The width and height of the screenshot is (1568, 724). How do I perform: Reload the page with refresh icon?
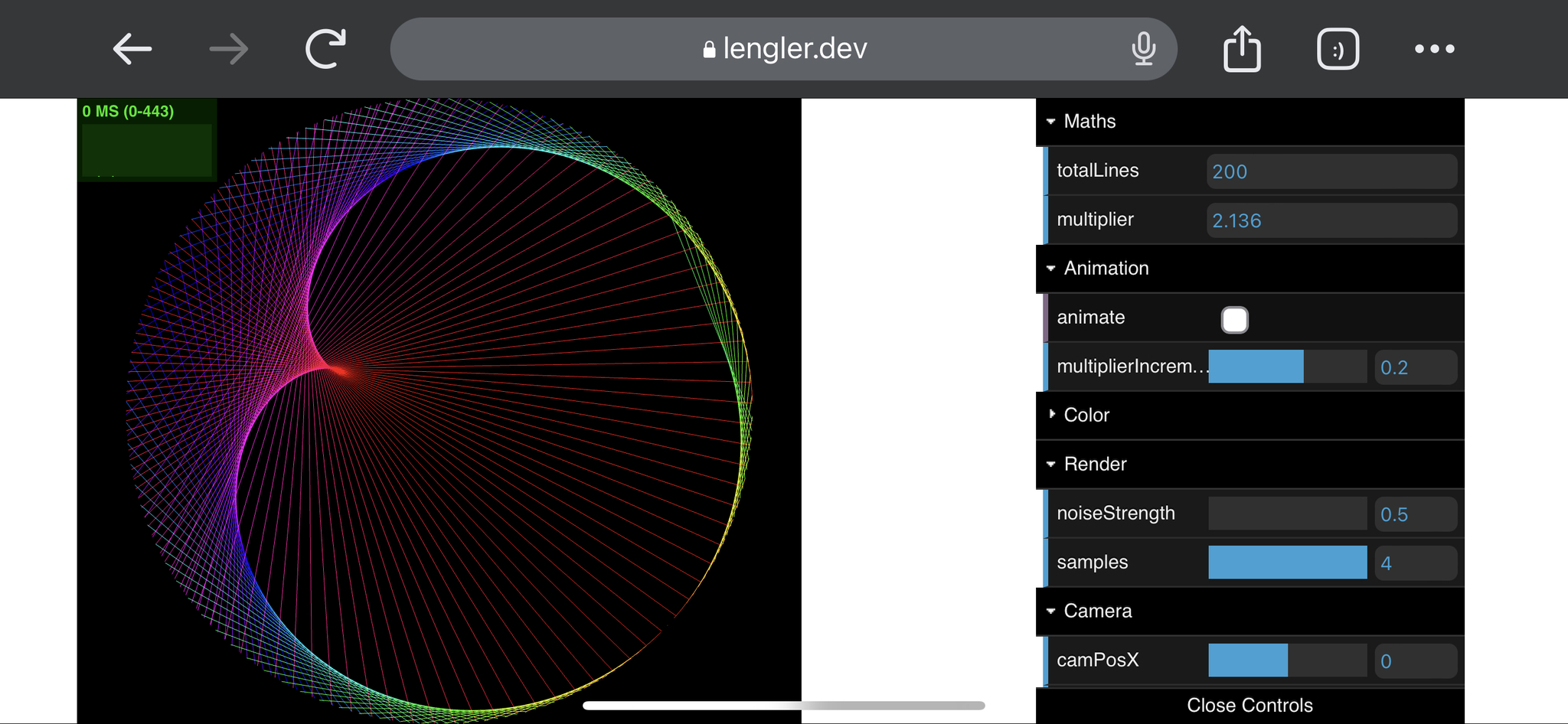click(325, 49)
